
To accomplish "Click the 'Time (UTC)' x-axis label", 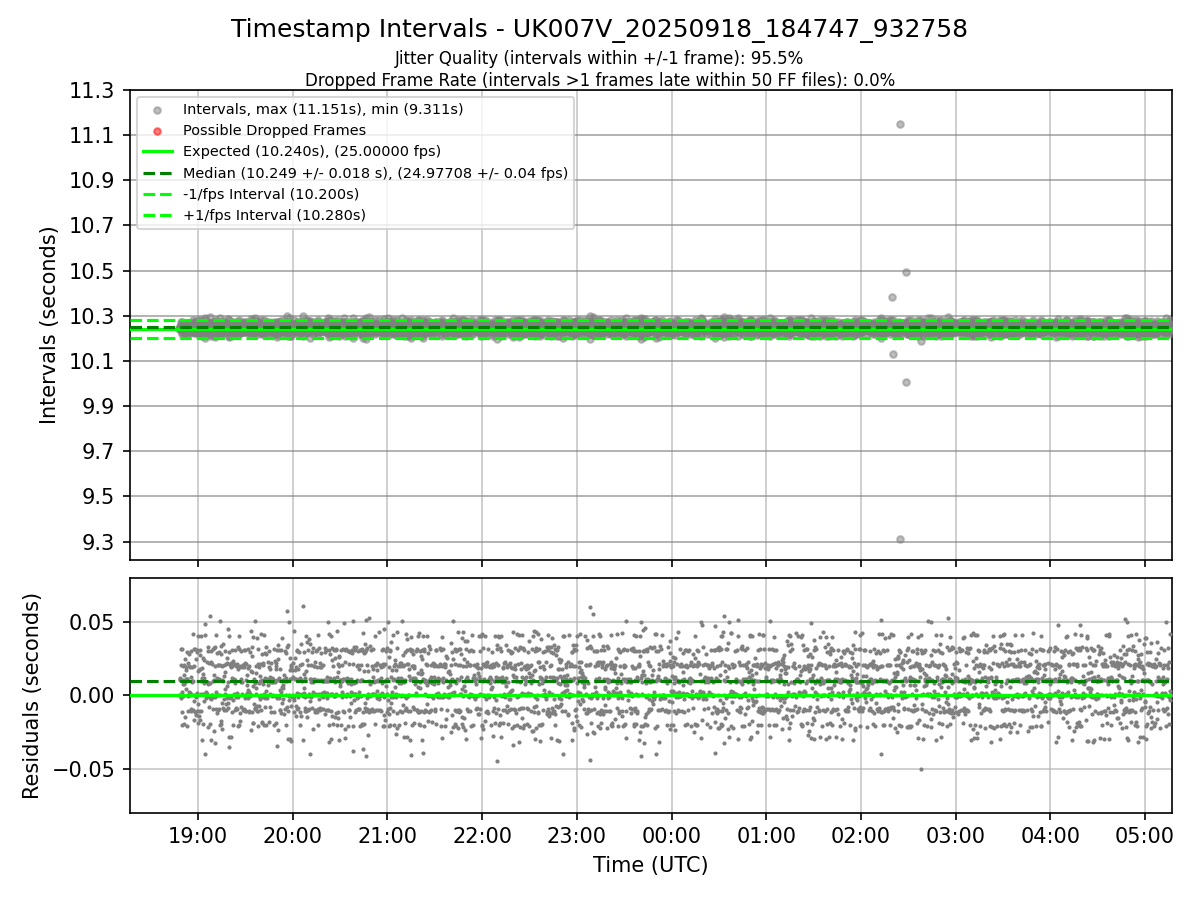I will tap(650, 865).
